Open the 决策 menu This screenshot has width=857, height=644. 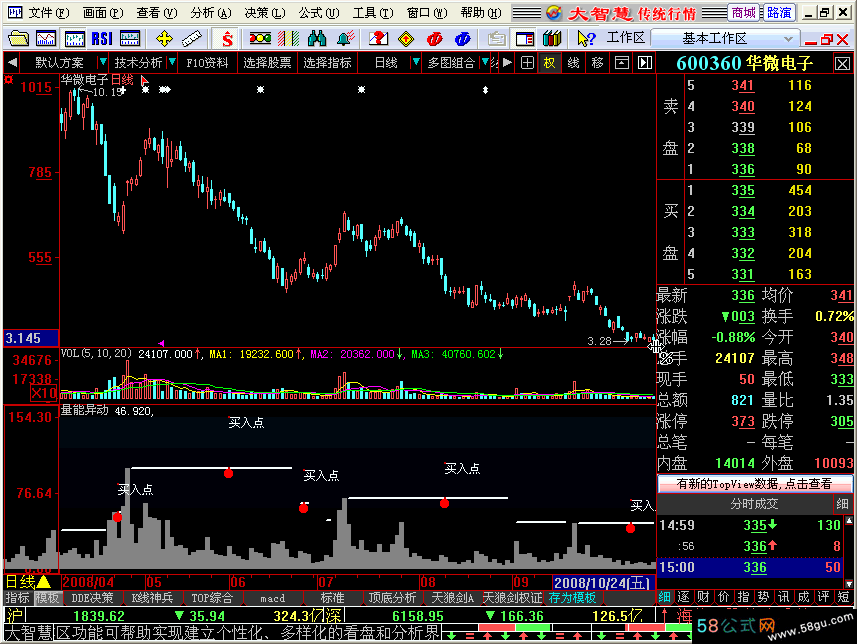coord(265,13)
